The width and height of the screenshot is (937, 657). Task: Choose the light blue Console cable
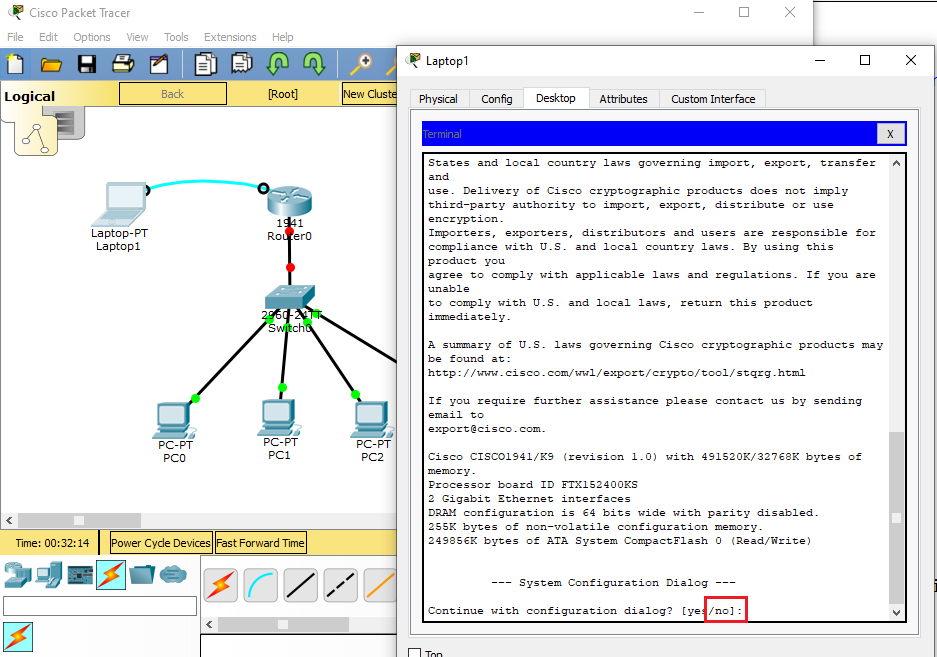click(261, 584)
